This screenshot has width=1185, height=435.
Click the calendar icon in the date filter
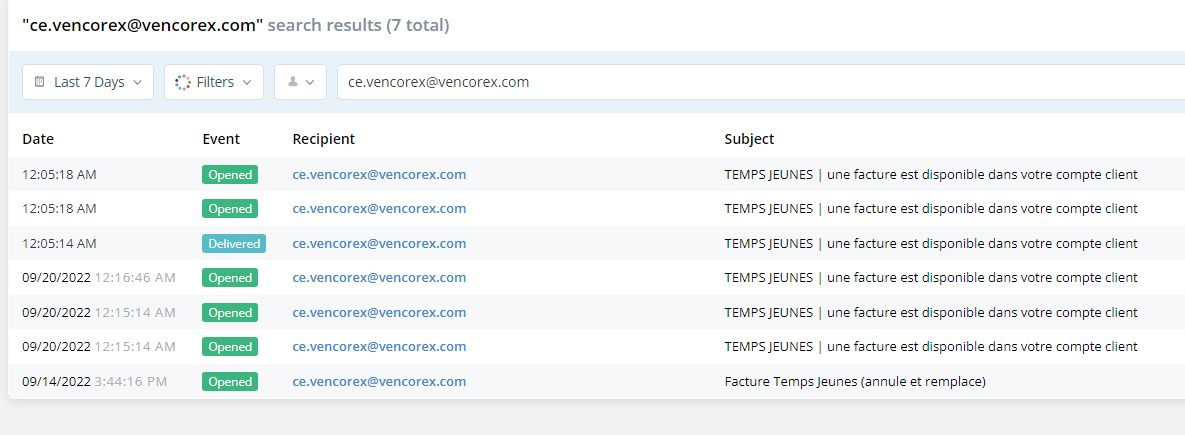click(39, 82)
